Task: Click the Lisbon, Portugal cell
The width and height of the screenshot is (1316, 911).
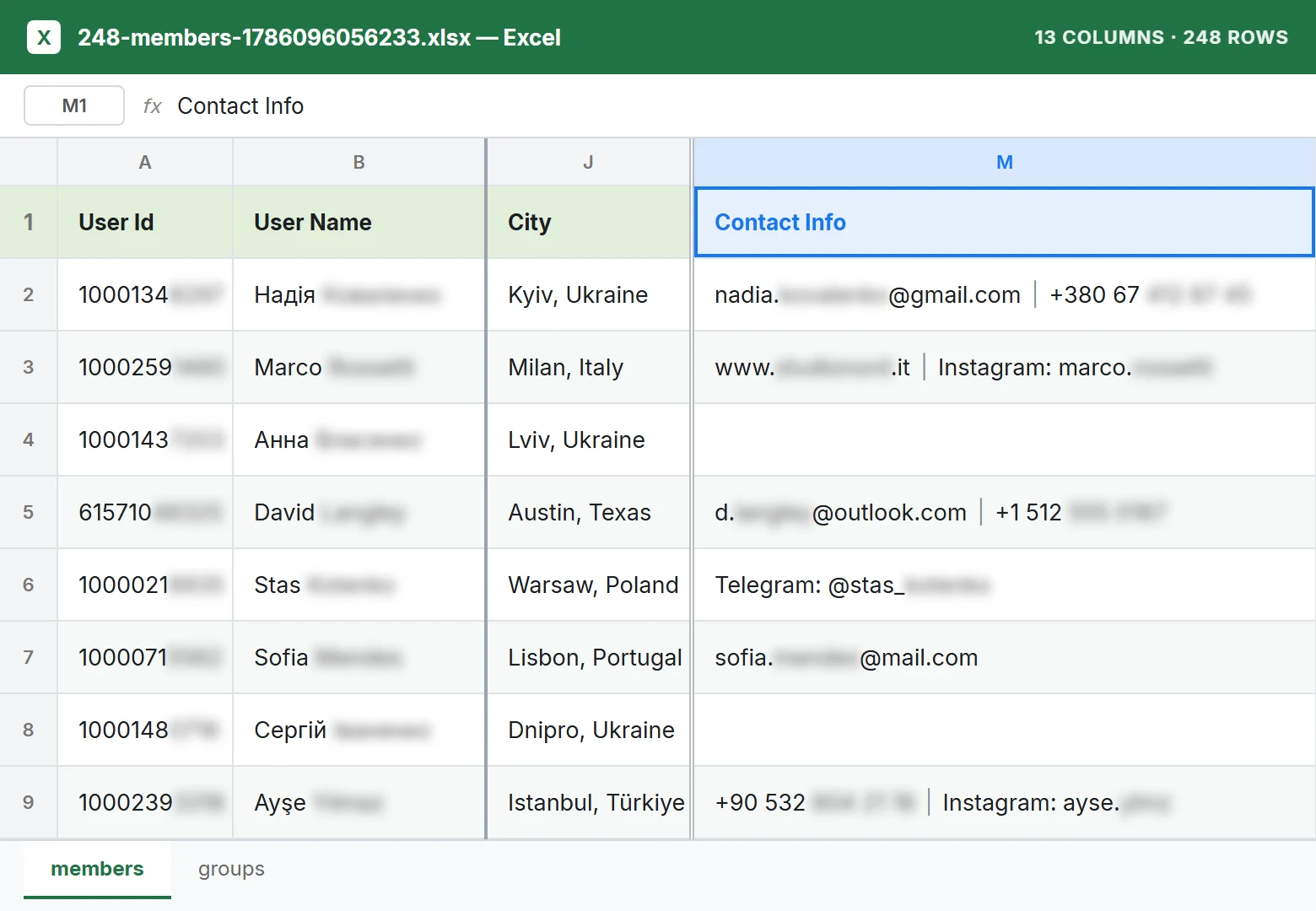Action: click(589, 657)
